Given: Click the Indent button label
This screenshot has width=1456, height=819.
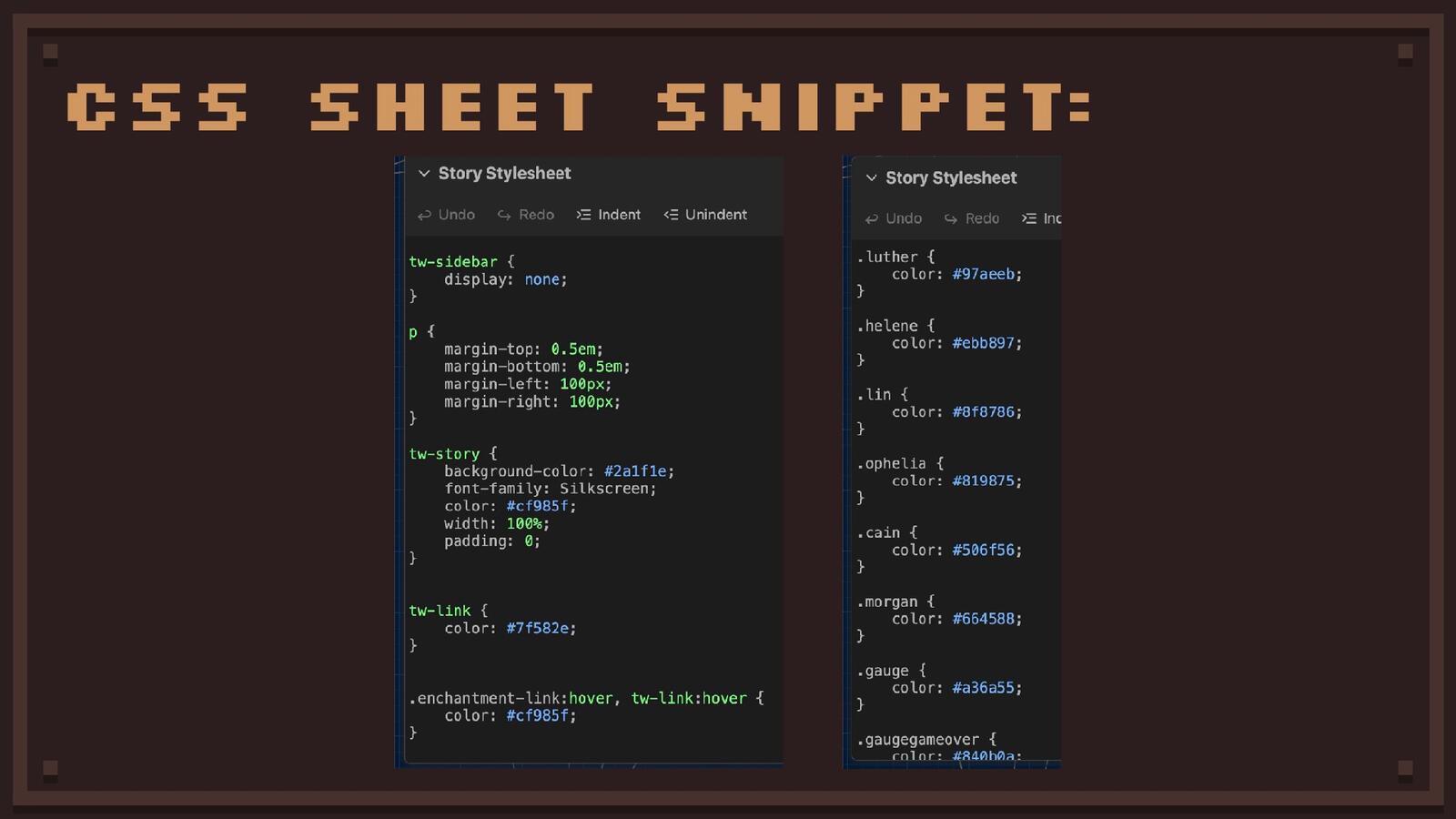Looking at the screenshot, I should (x=618, y=215).
